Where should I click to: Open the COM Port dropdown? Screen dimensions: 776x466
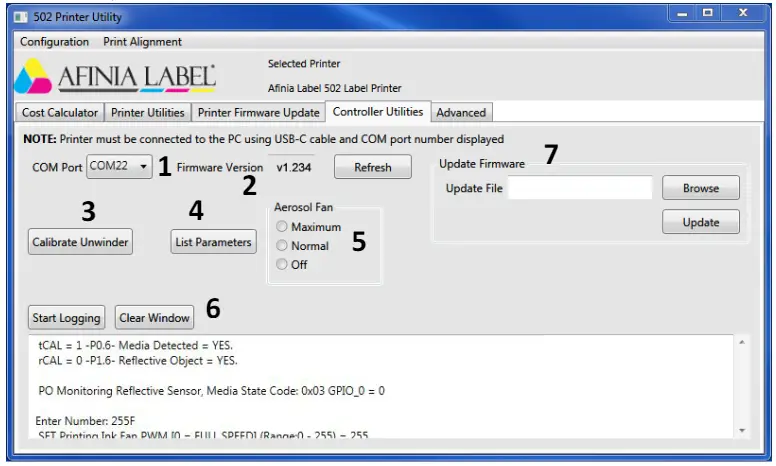point(119,167)
